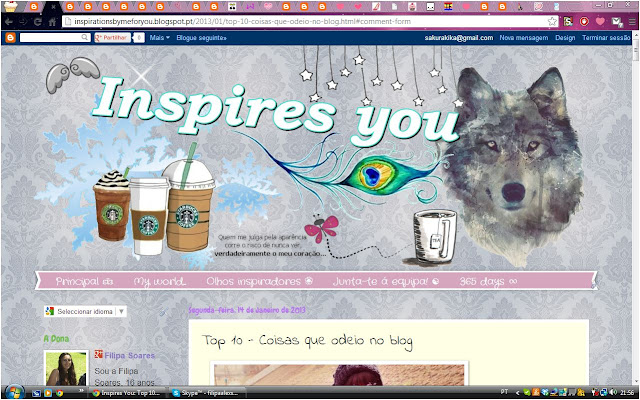Click the 21:56 system clock

pyautogui.click(x=628, y=392)
